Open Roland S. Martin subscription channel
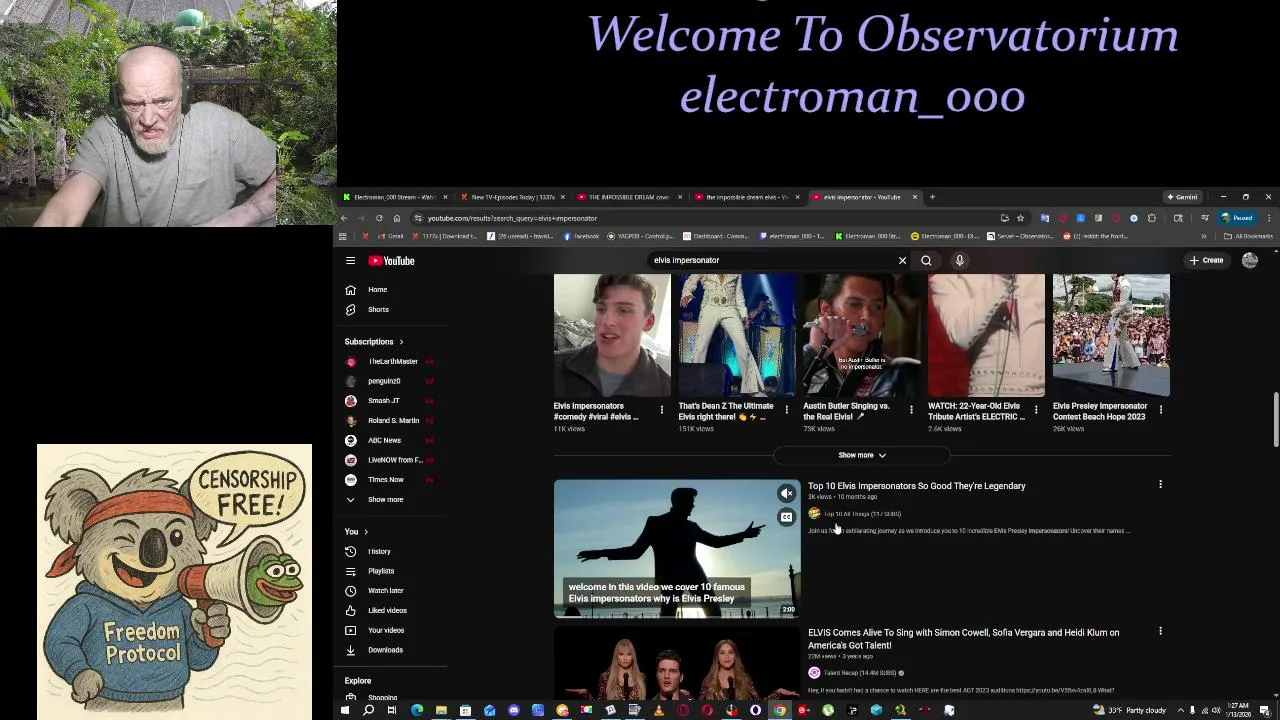Viewport: 1280px width, 720px height. pyautogui.click(x=391, y=420)
